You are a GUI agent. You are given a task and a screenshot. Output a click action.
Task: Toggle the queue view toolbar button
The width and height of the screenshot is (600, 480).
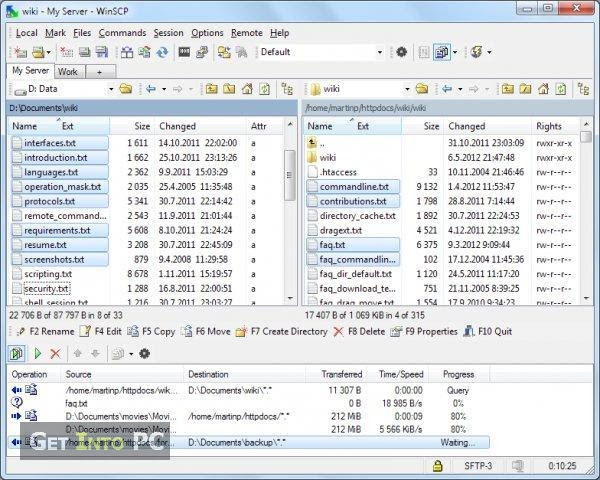pos(442,52)
